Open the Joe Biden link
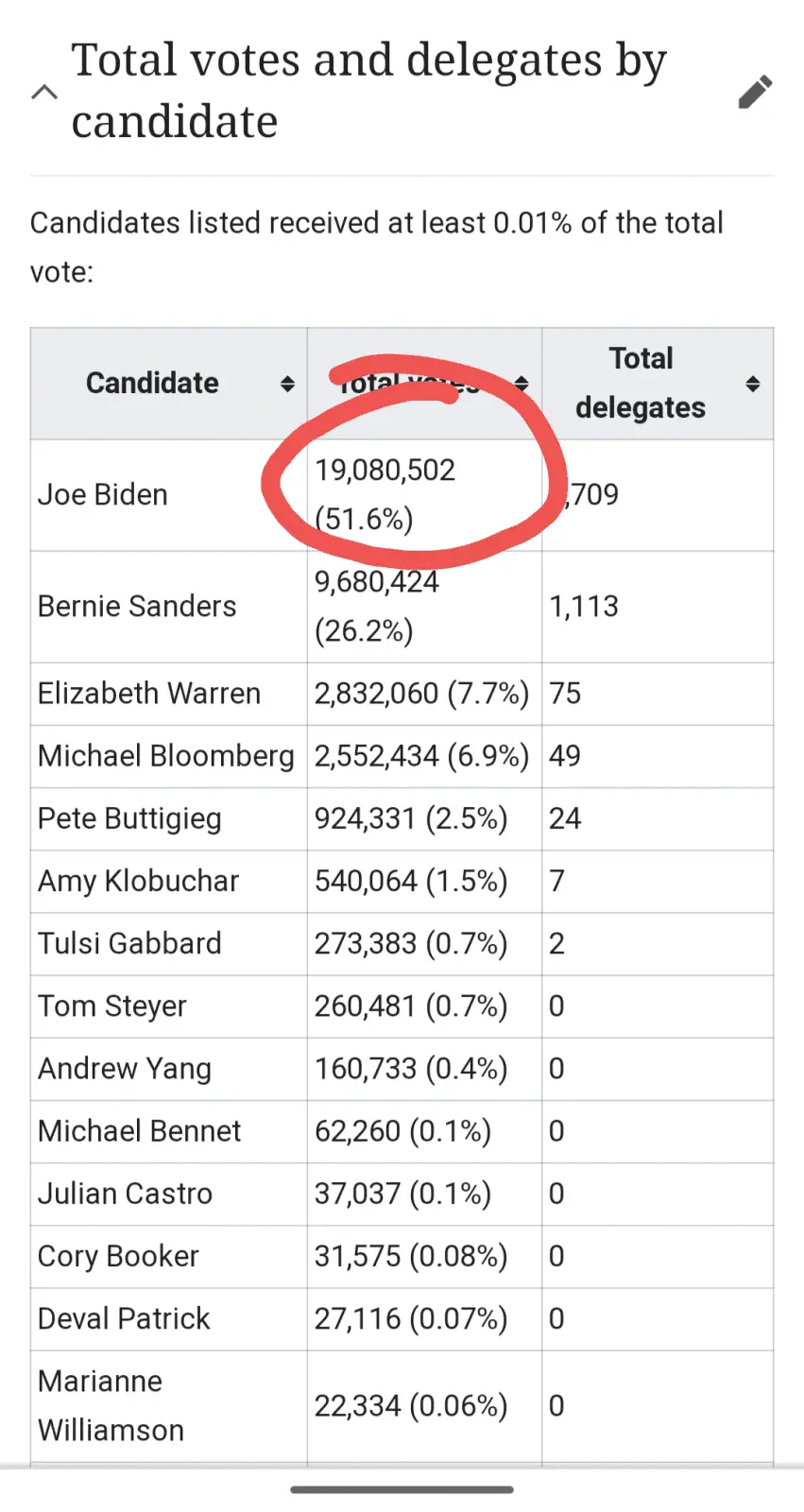 (103, 494)
